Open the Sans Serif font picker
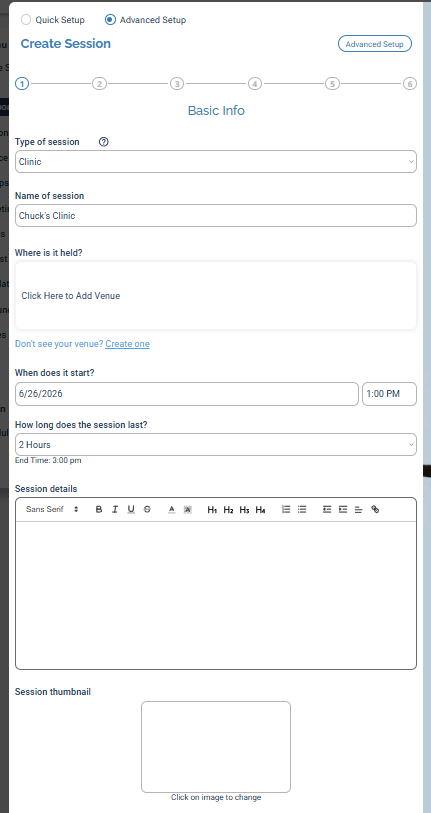431x813 pixels. click(x=52, y=510)
